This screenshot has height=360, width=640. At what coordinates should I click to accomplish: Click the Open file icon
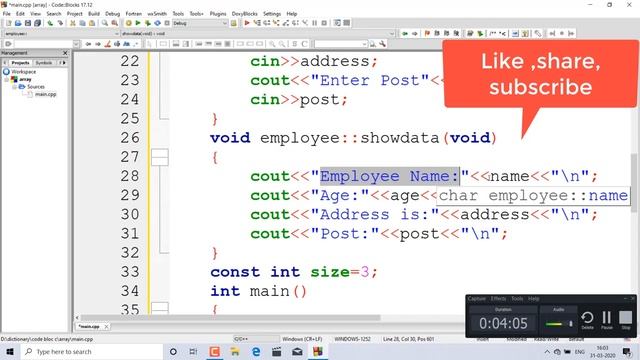[18, 23]
